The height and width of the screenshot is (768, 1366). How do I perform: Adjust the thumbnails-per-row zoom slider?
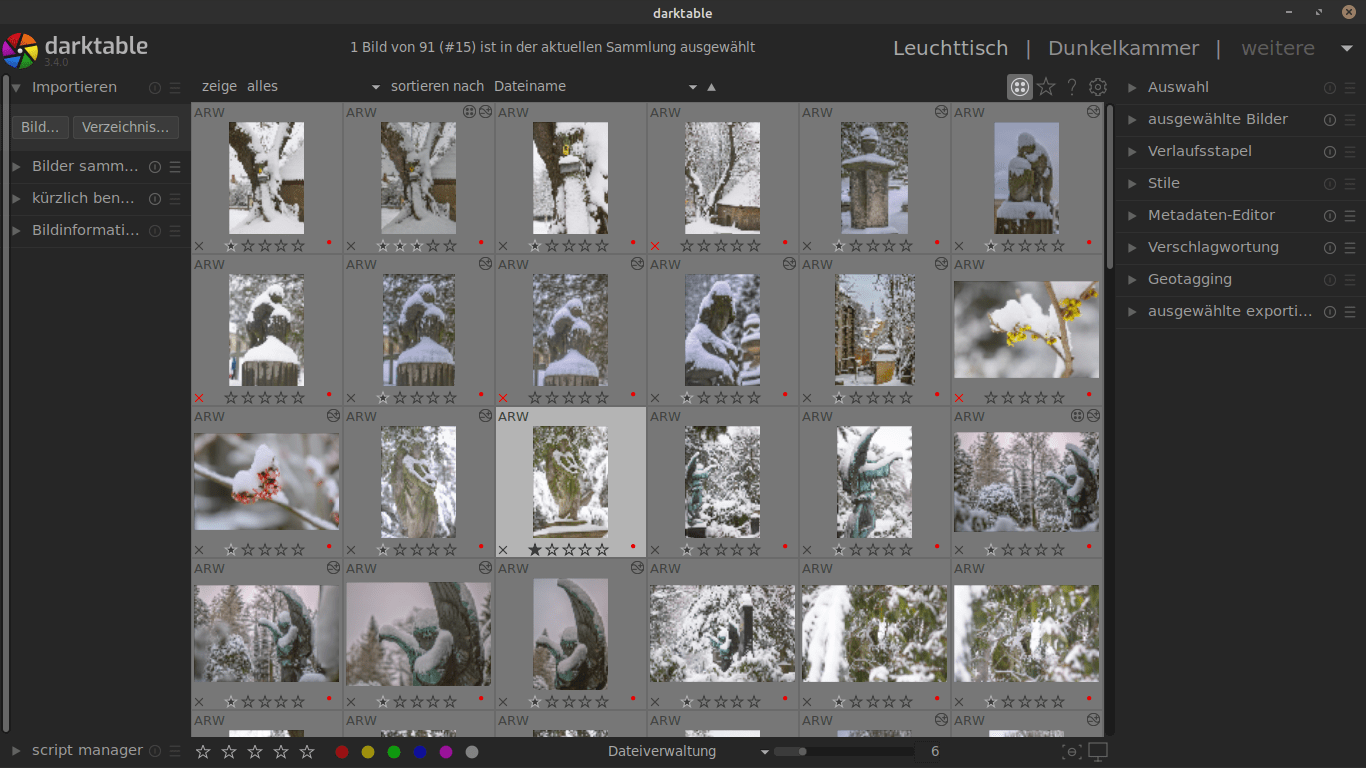[x=844, y=752]
